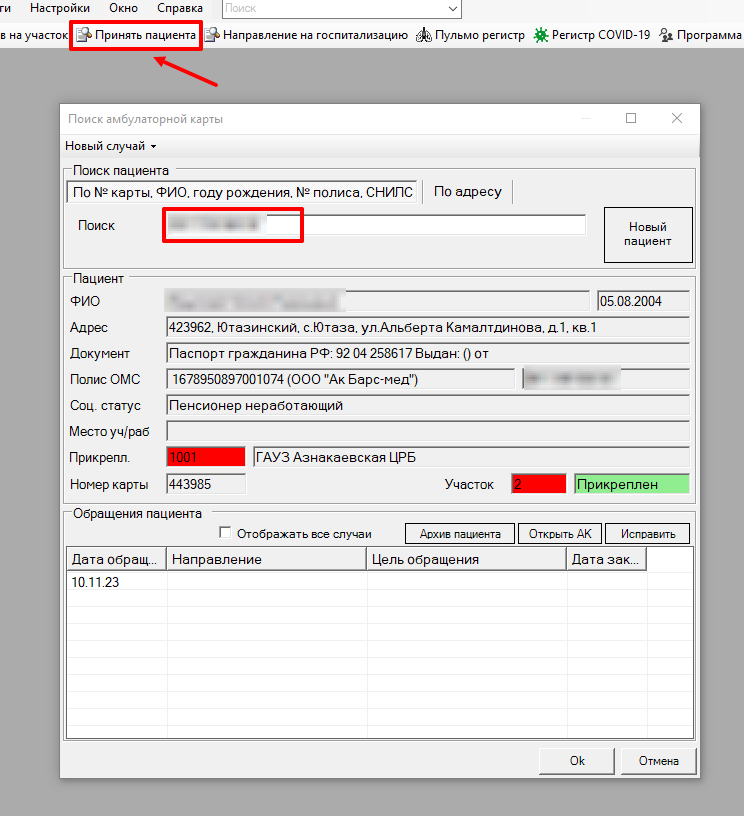Click the green 'Прикреплен' status field
744x816 pixels.
631,484
